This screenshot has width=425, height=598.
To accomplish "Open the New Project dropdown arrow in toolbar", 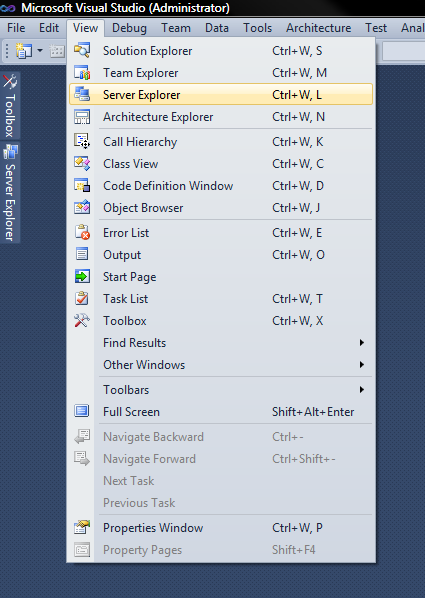I will click(40, 50).
